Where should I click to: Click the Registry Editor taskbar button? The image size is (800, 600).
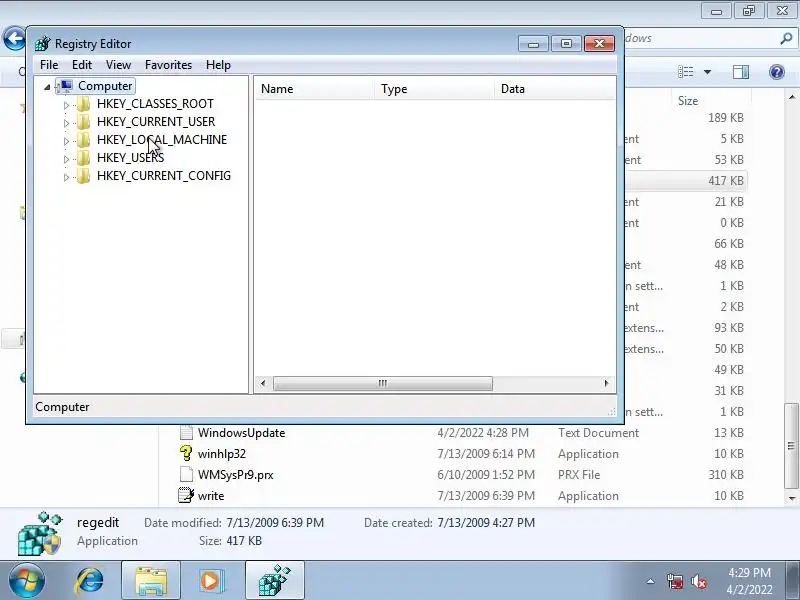(x=274, y=581)
